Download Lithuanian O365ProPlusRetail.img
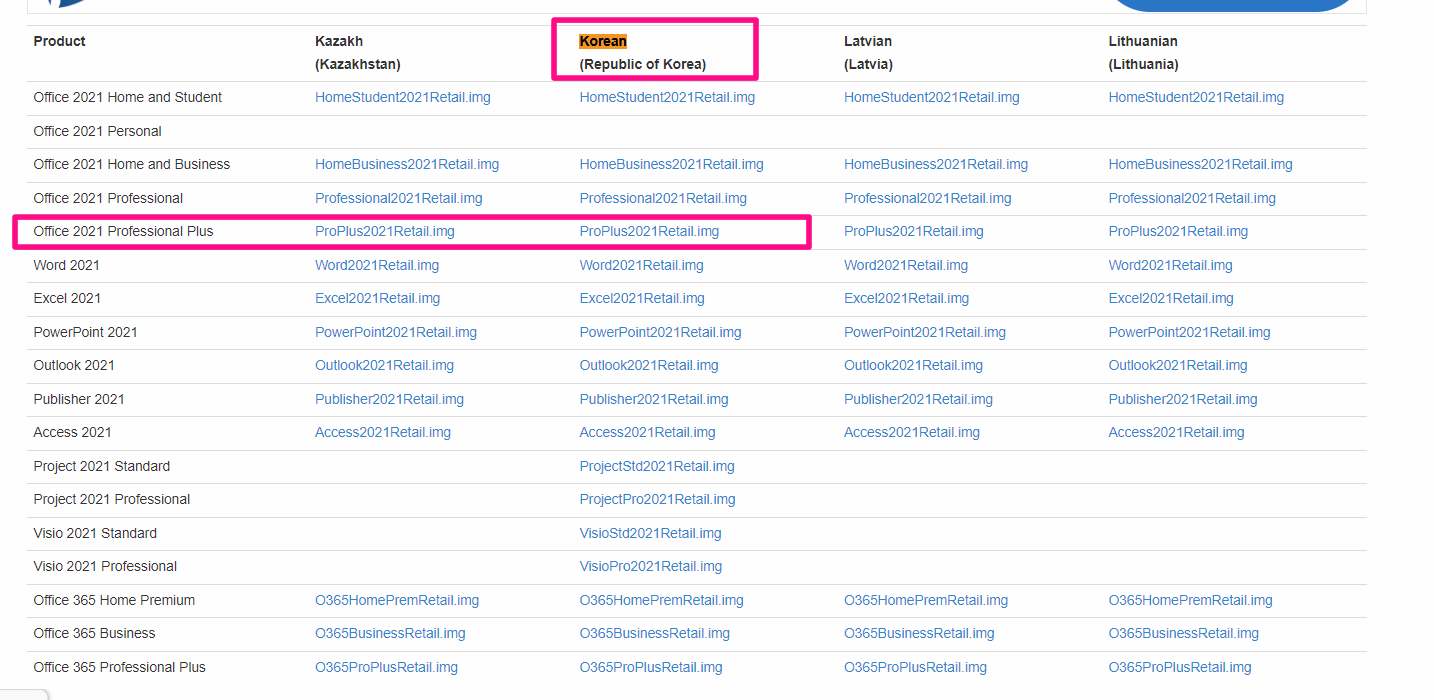 1180,667
